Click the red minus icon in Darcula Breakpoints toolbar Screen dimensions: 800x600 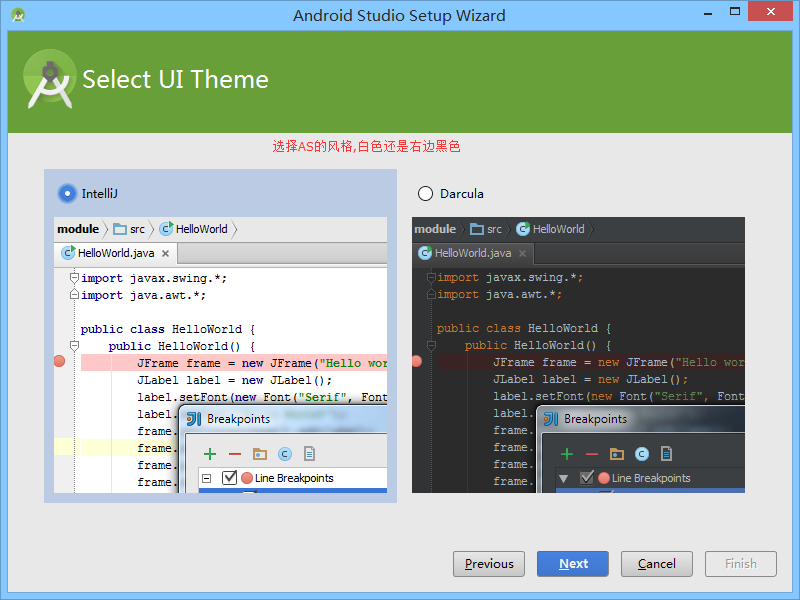590,453
